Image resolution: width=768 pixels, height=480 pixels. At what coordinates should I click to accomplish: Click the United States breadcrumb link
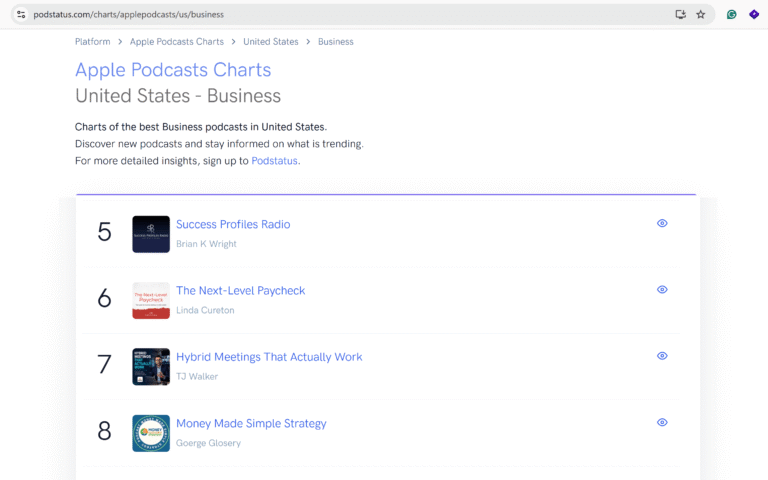tap(271, 42)
